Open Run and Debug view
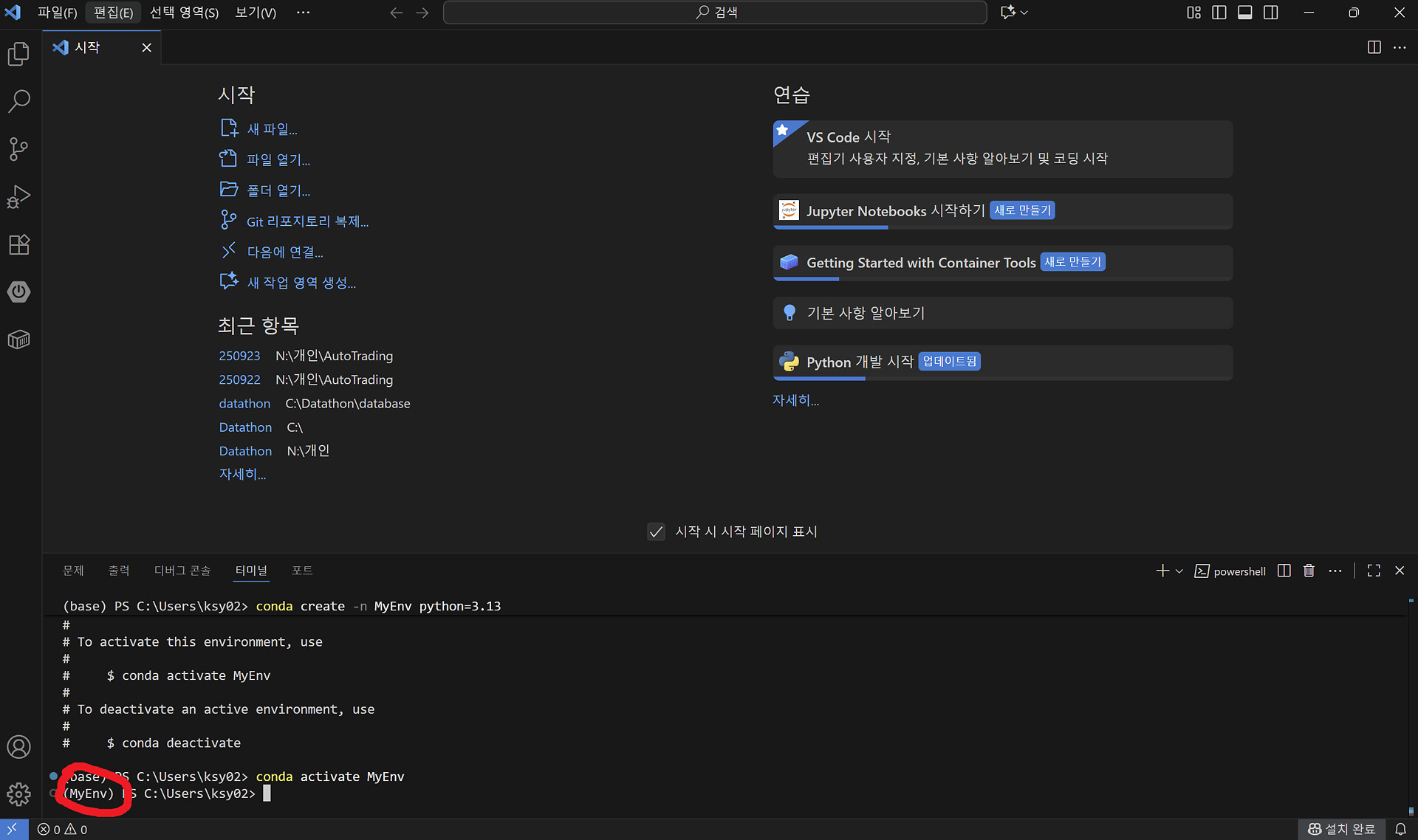 pos(18,197)
